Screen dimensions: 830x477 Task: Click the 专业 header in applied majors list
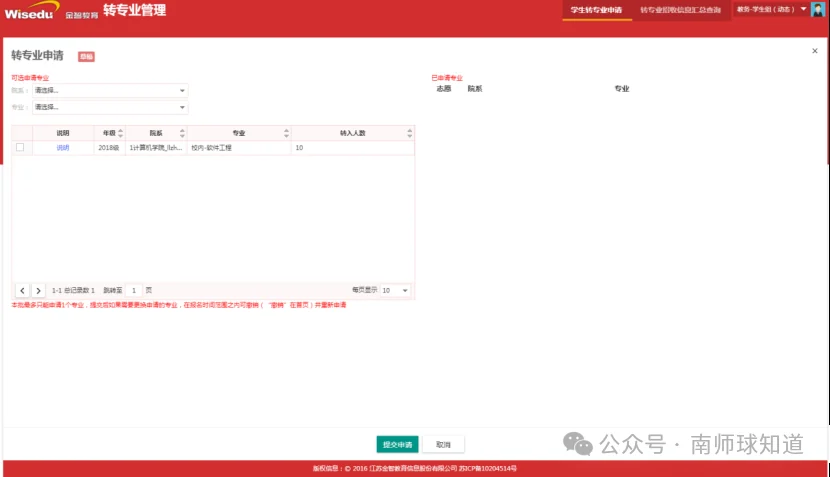(622, 88)
